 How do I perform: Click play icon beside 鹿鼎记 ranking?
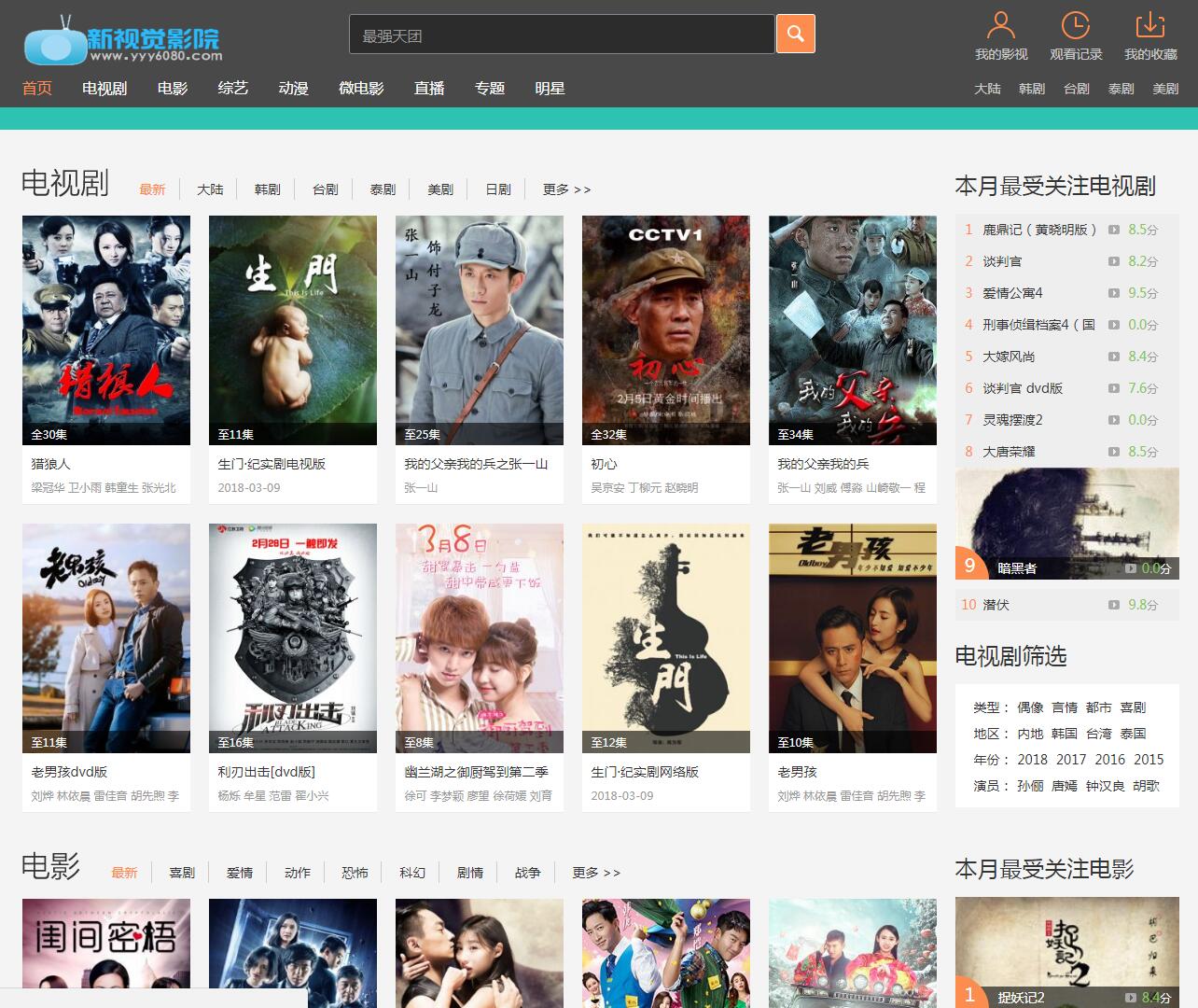1113,230
